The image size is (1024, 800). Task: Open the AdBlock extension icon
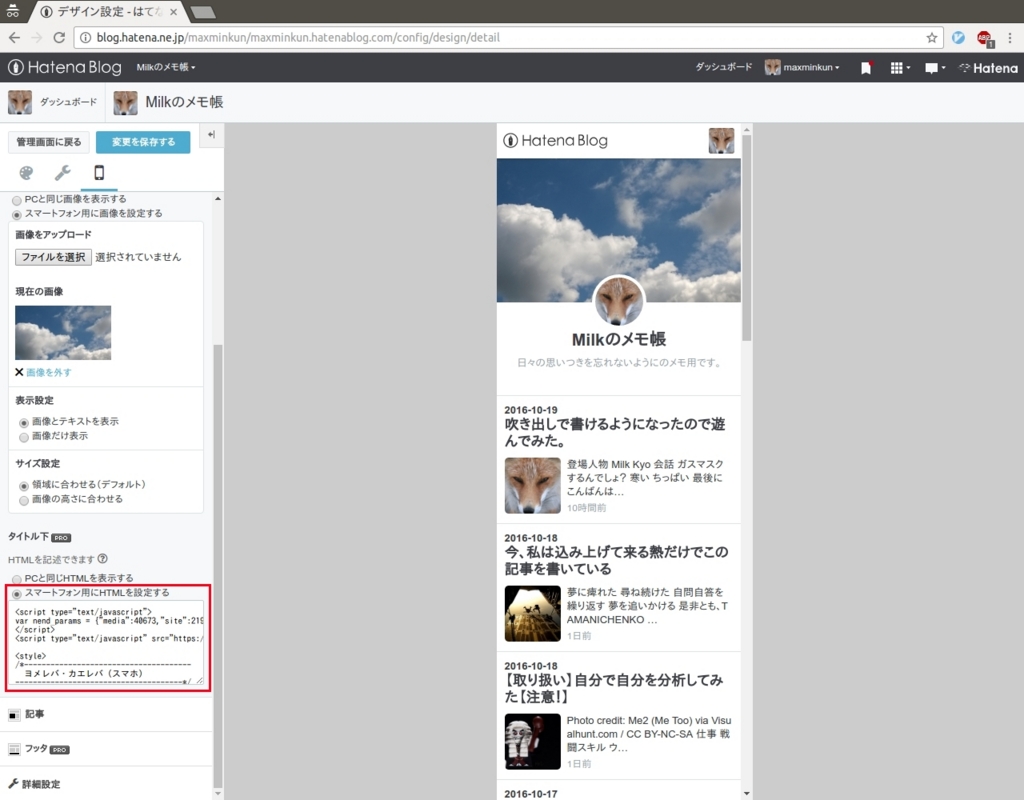(x=985, y=39)
